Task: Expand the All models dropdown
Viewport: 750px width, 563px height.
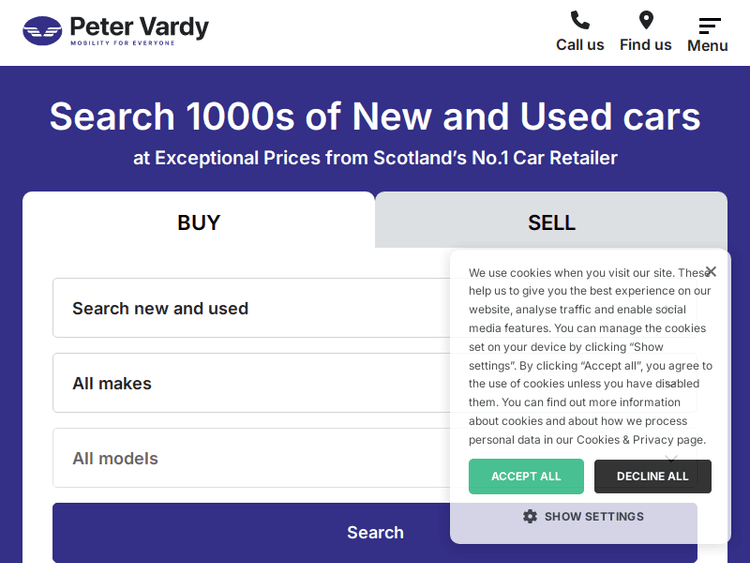Action: point(250,458)
